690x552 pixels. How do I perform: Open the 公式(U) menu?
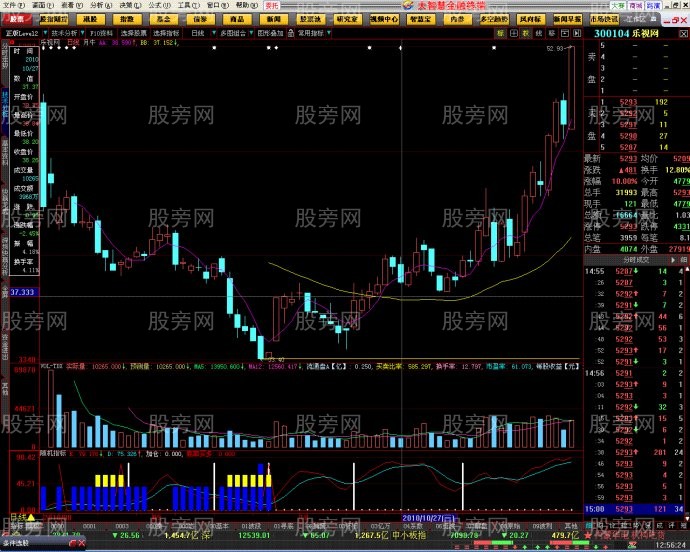coord(159,5)
